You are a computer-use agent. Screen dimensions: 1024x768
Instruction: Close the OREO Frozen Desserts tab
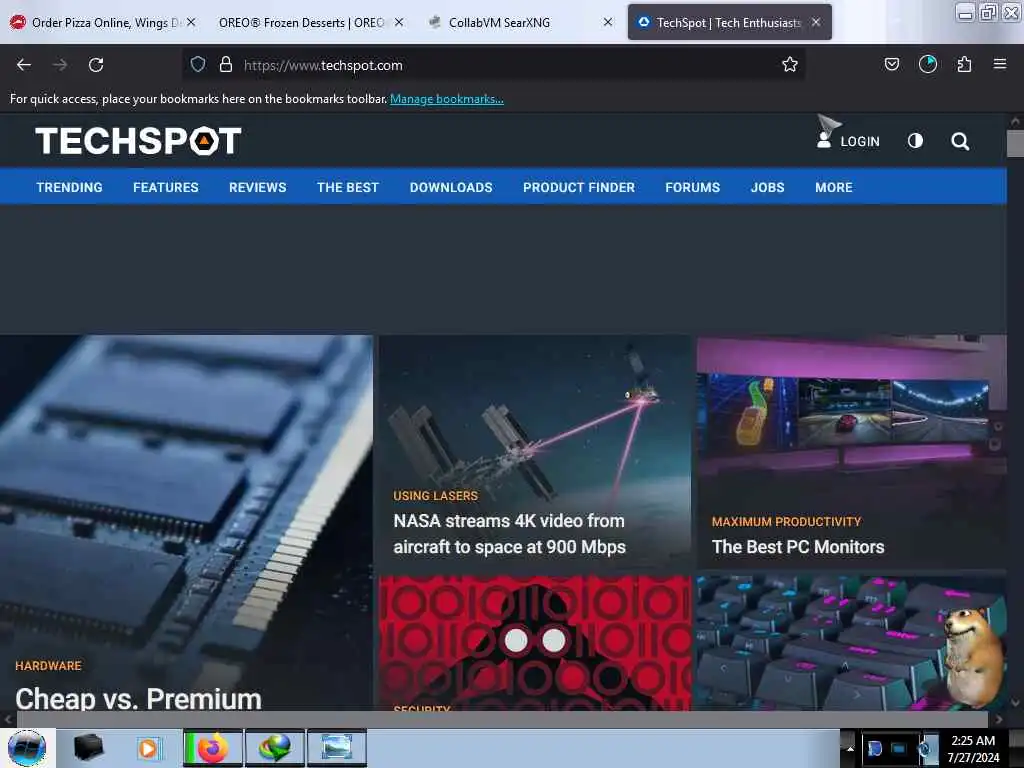point(399,22)
